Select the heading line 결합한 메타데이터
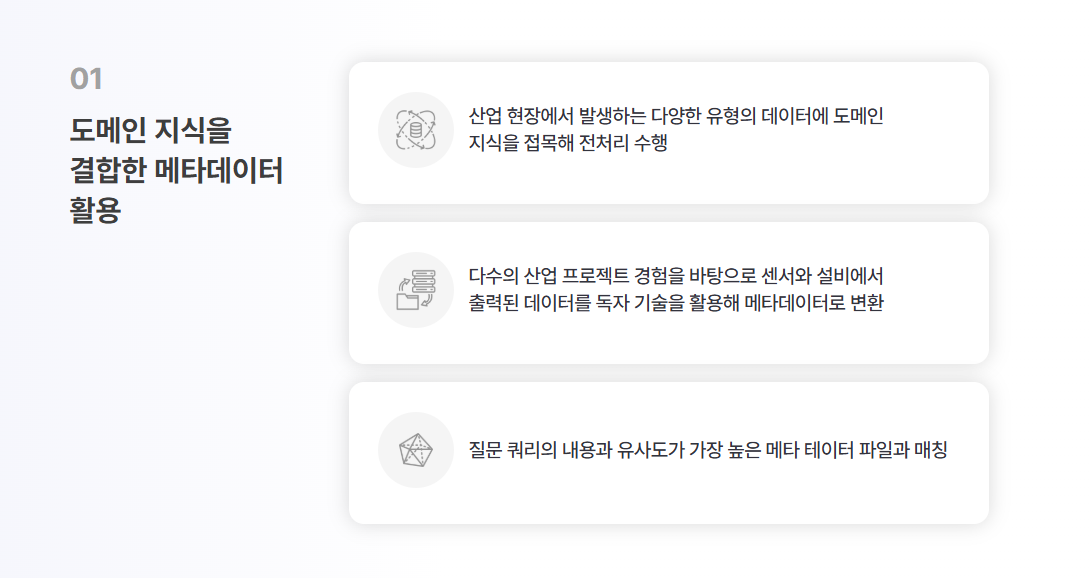The height and width of the screenshot is (578, 1092). point(176,171)
